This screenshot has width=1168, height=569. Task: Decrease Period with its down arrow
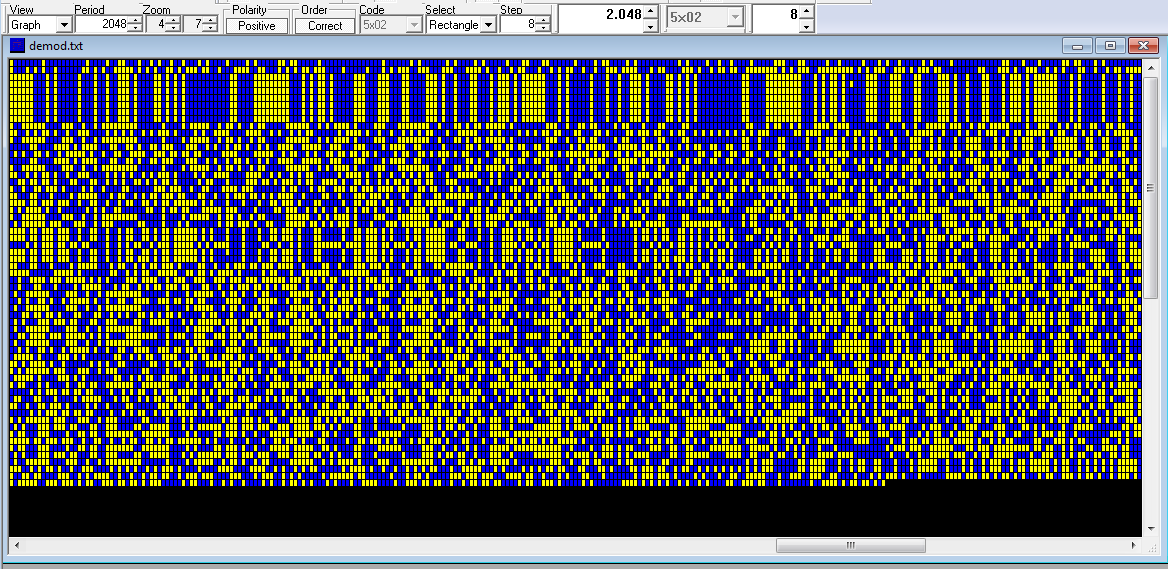(x=136, y=28)
